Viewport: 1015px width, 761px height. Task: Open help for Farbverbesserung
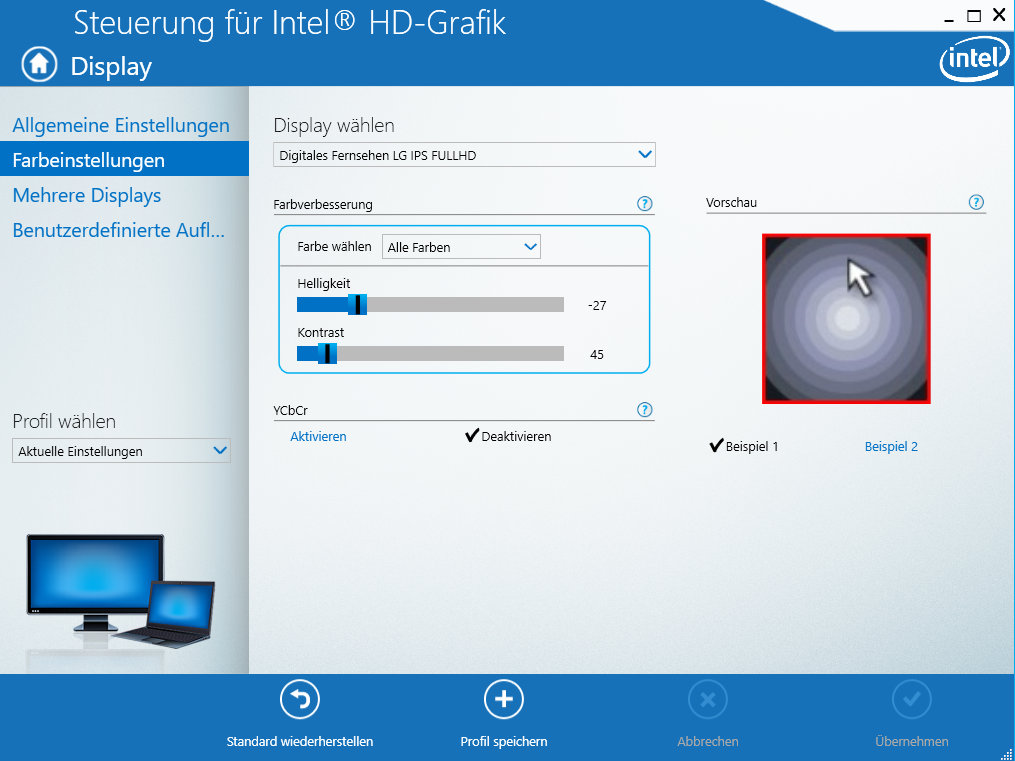644,204
